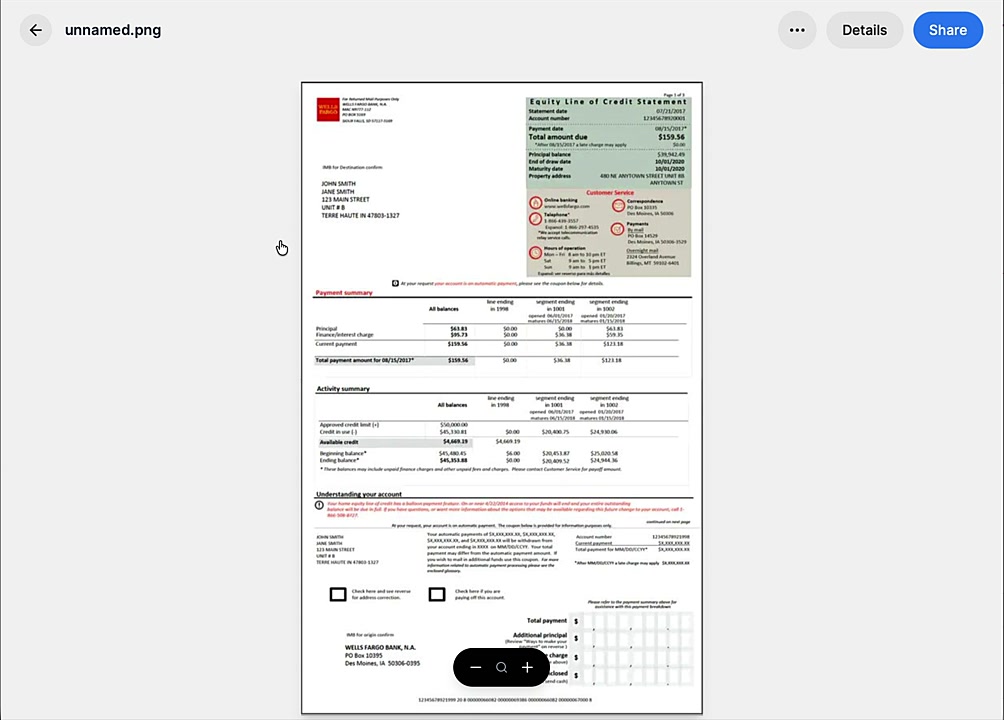The width and height of the screenshot is (1004, 720).
Task: Click the unnamed.png file name
Action: (x=113, y=30)
